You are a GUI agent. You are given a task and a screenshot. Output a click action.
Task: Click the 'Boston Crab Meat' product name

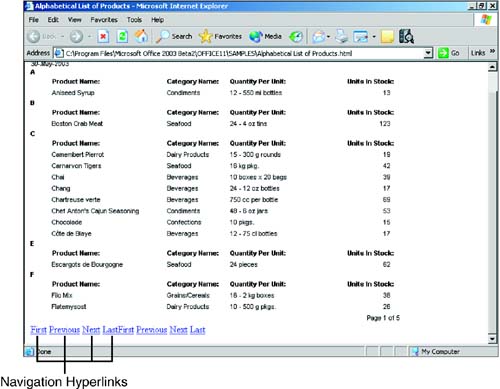click(x=77, y=124)
